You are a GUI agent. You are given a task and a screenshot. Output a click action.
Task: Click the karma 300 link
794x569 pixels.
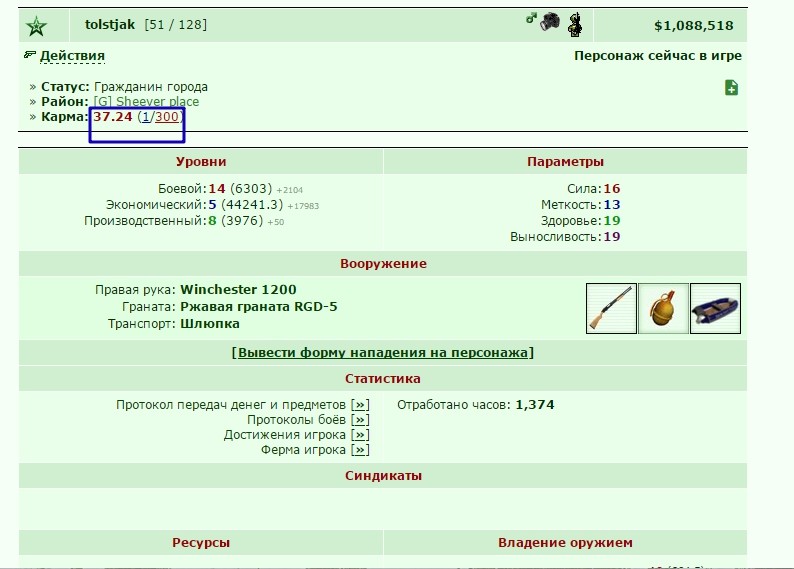[x=167, y=117]
